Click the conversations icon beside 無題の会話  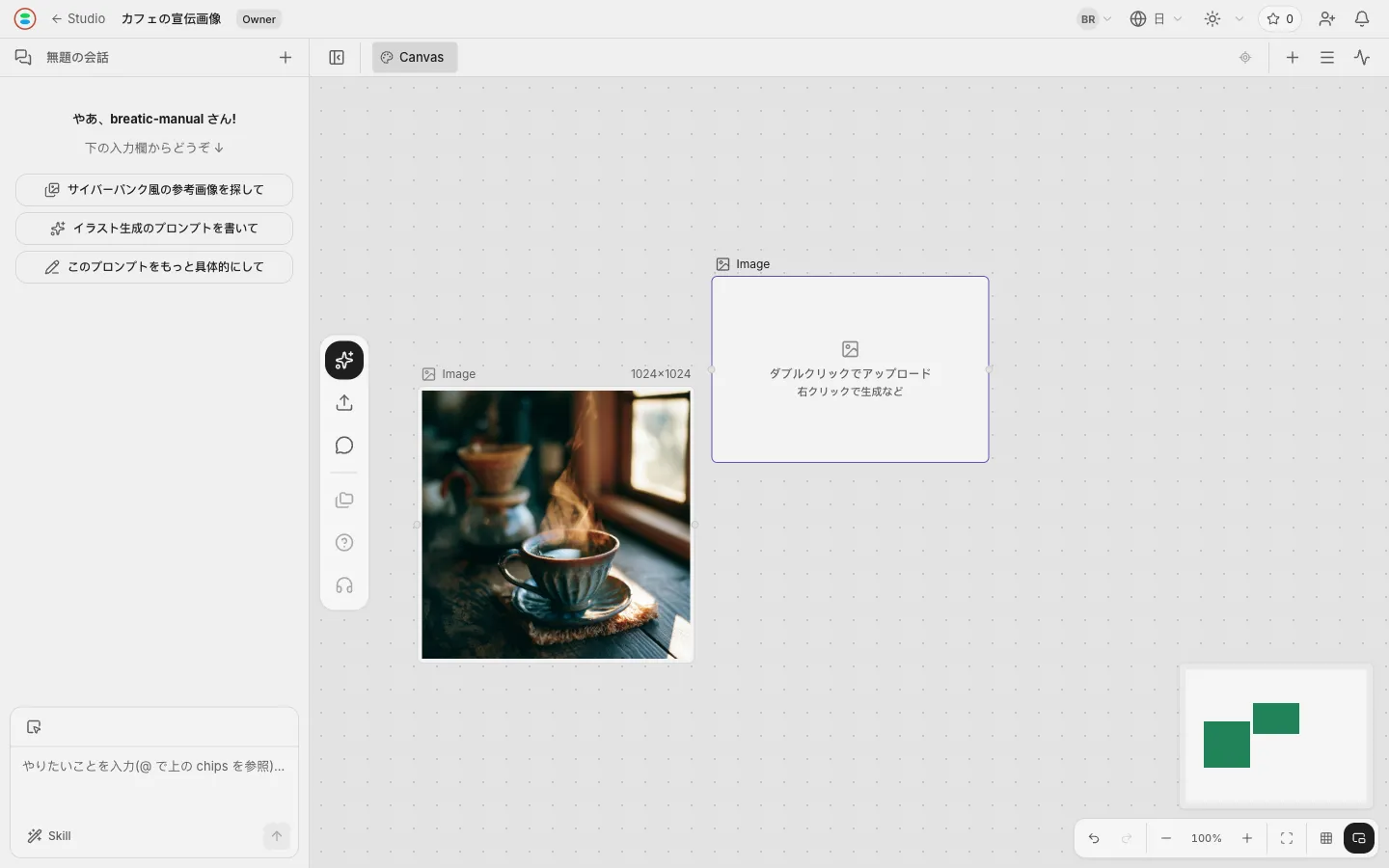tap(23, 57)
